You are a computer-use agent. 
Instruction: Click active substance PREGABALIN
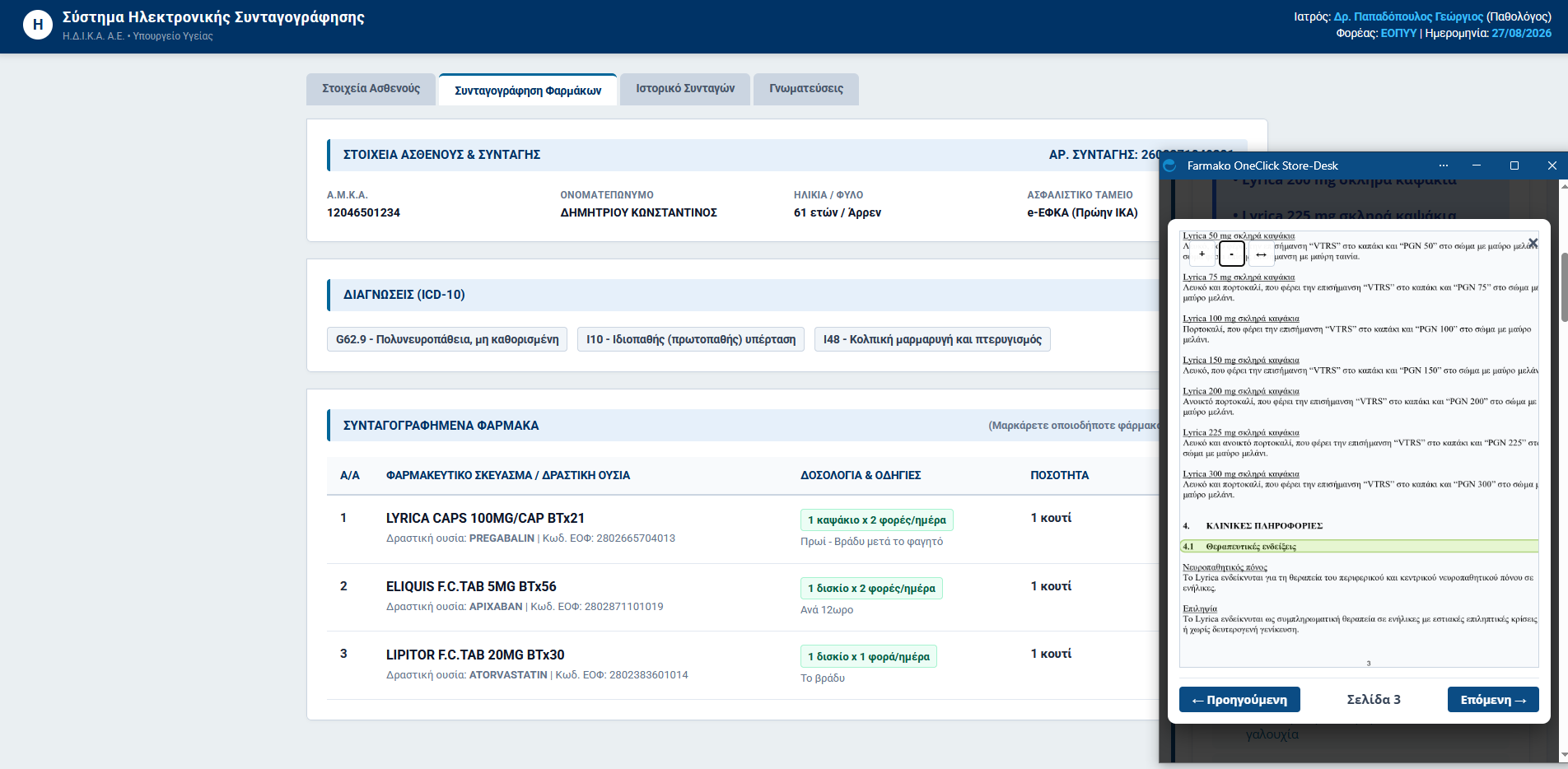(502, 538)
